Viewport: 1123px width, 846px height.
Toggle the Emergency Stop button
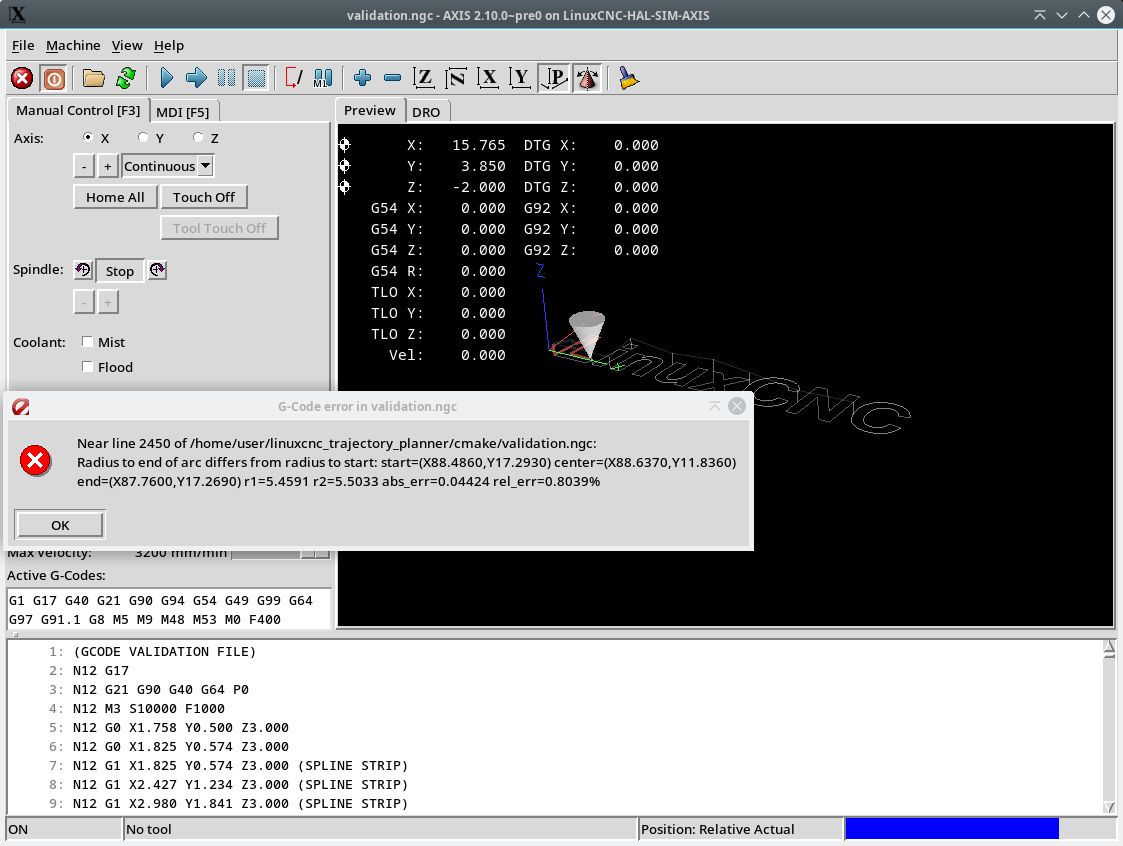click(22, 78)
